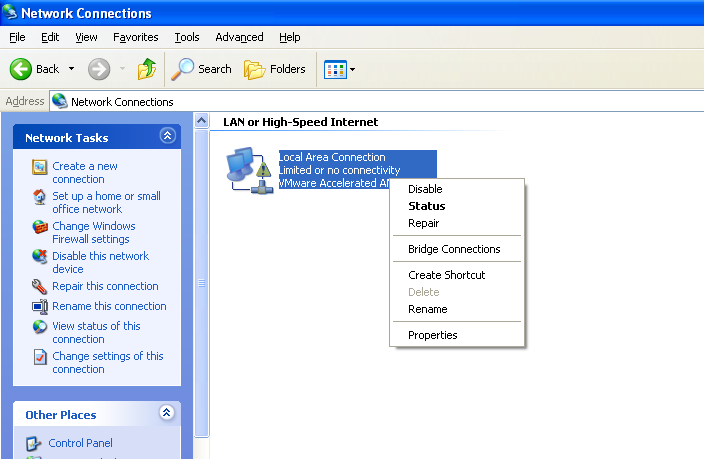The height and width of the screenshot is (459, 704).
Task: Open the Favorites menu
Action: (136, 37)
